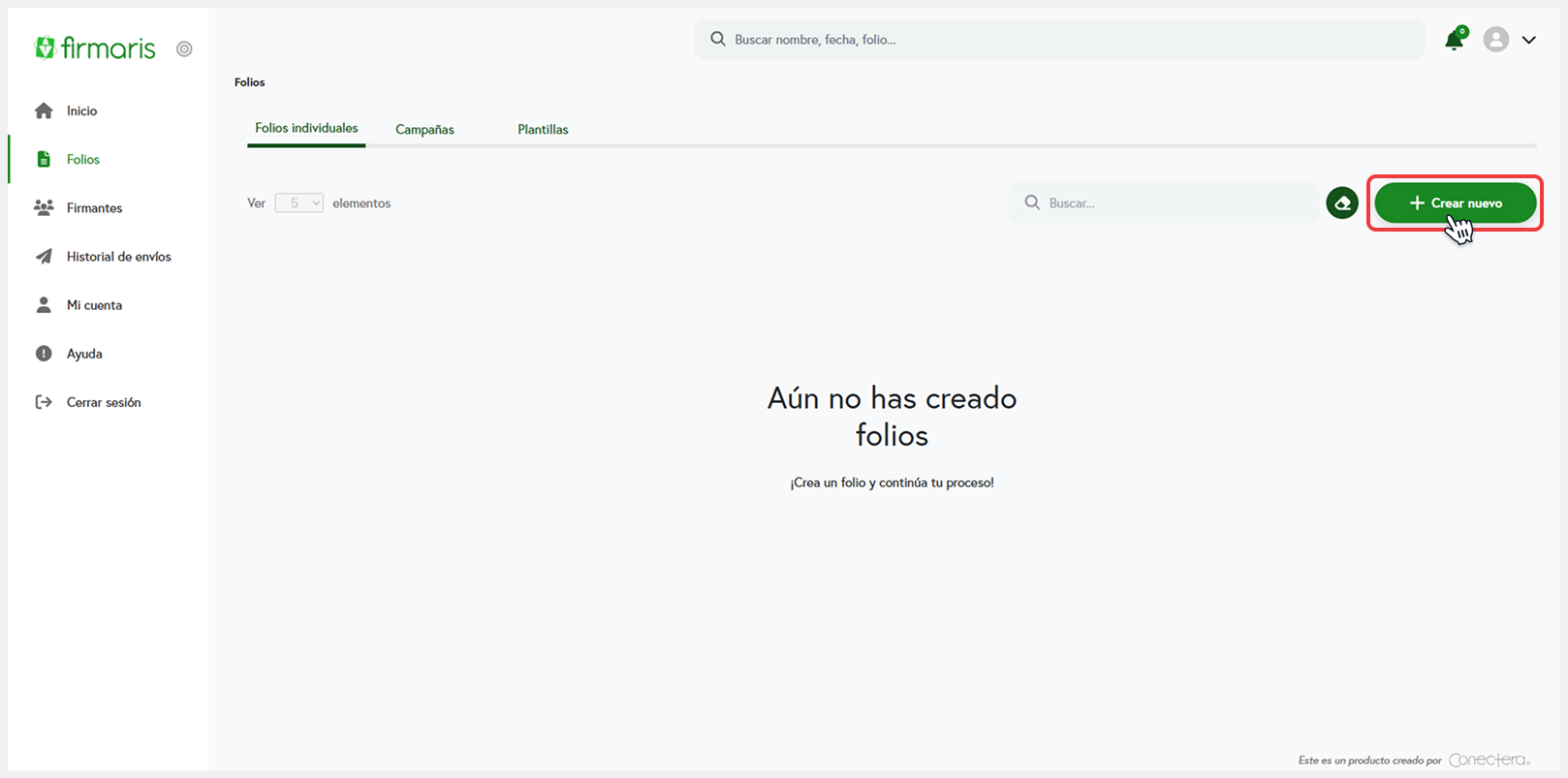Screen dimensions: 1568x778
Task: Click the Firmaris logo
Action: point(95,47)
